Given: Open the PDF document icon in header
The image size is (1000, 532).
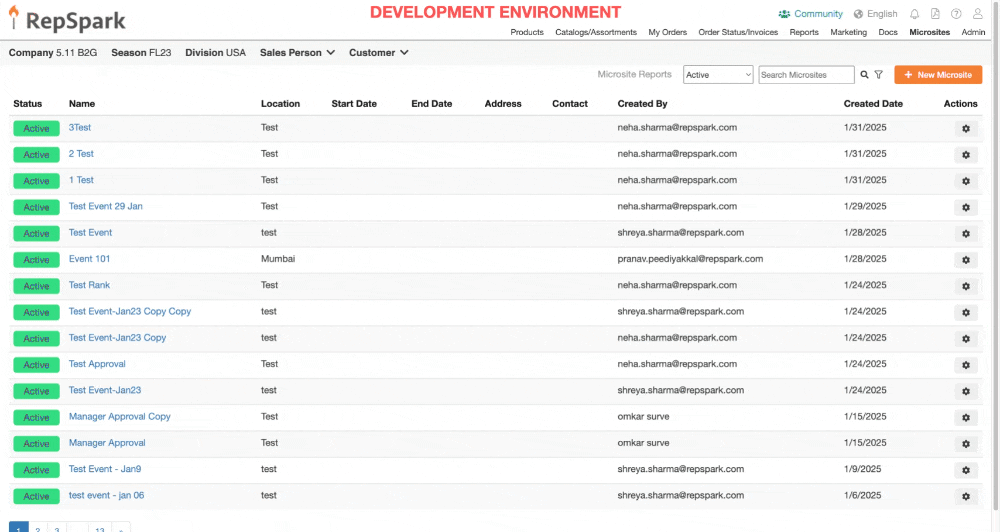Looking at the screenshot, I should point(935,14).
